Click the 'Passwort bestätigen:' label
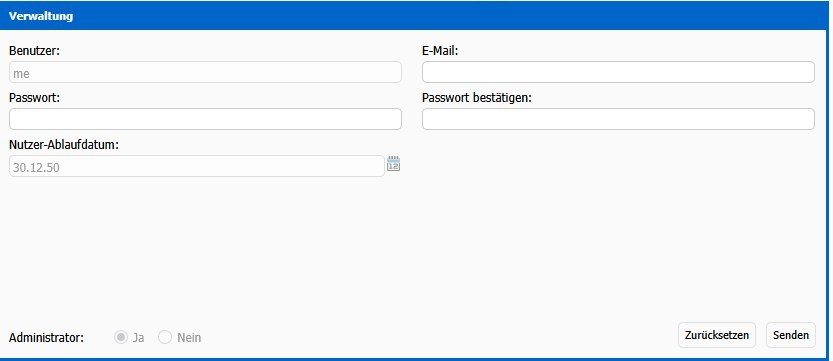The height and width of the screenshot is (361, 833). click(x=477, y=98)
